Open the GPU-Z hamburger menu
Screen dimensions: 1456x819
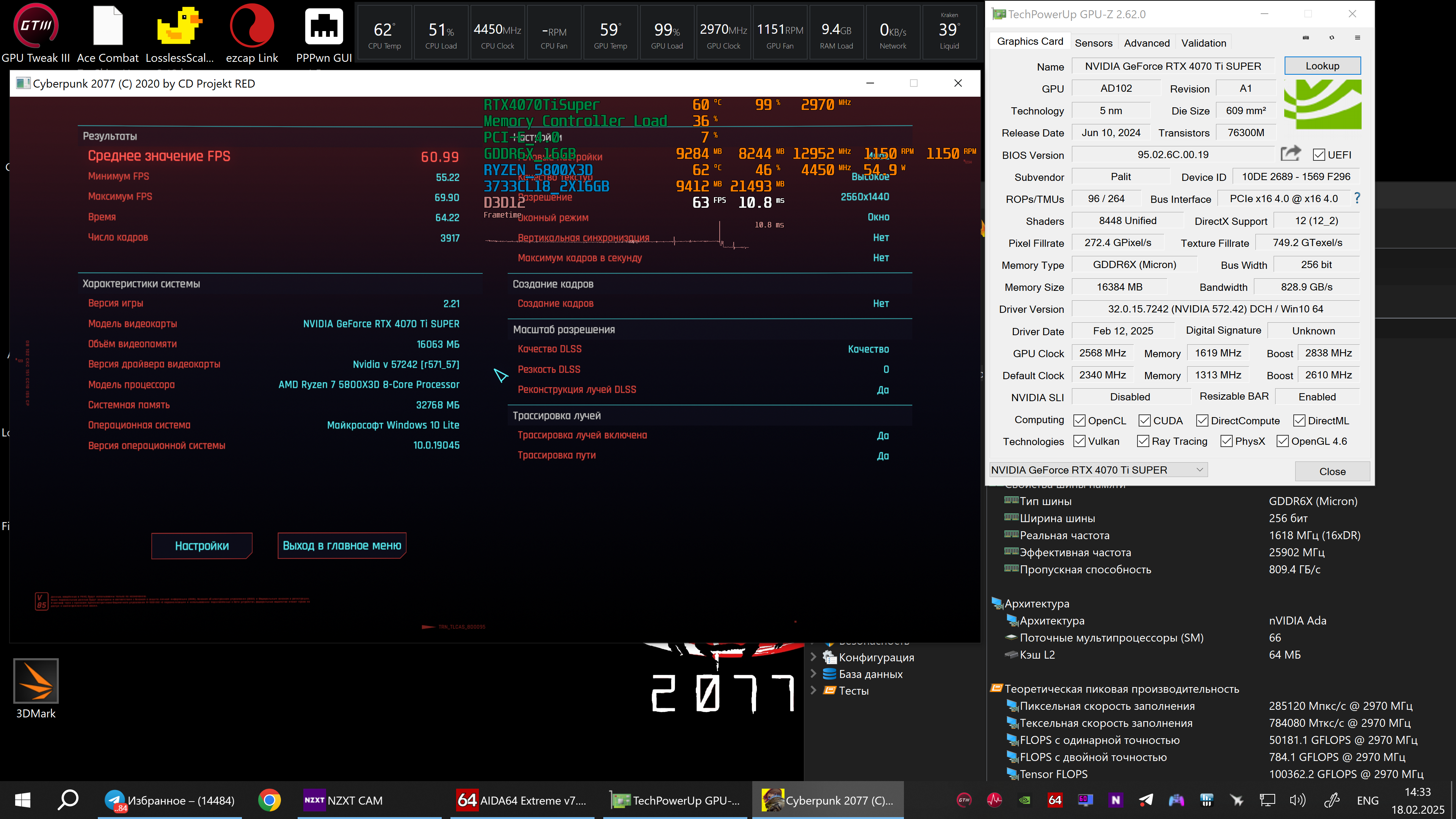point(1357,38)
